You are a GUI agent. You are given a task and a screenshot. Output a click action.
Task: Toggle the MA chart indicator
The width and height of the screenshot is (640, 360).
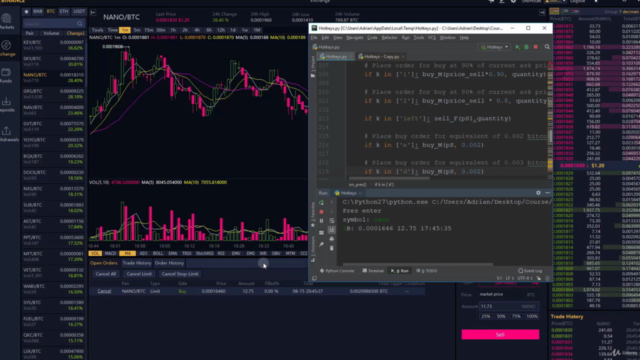(127, 253)
